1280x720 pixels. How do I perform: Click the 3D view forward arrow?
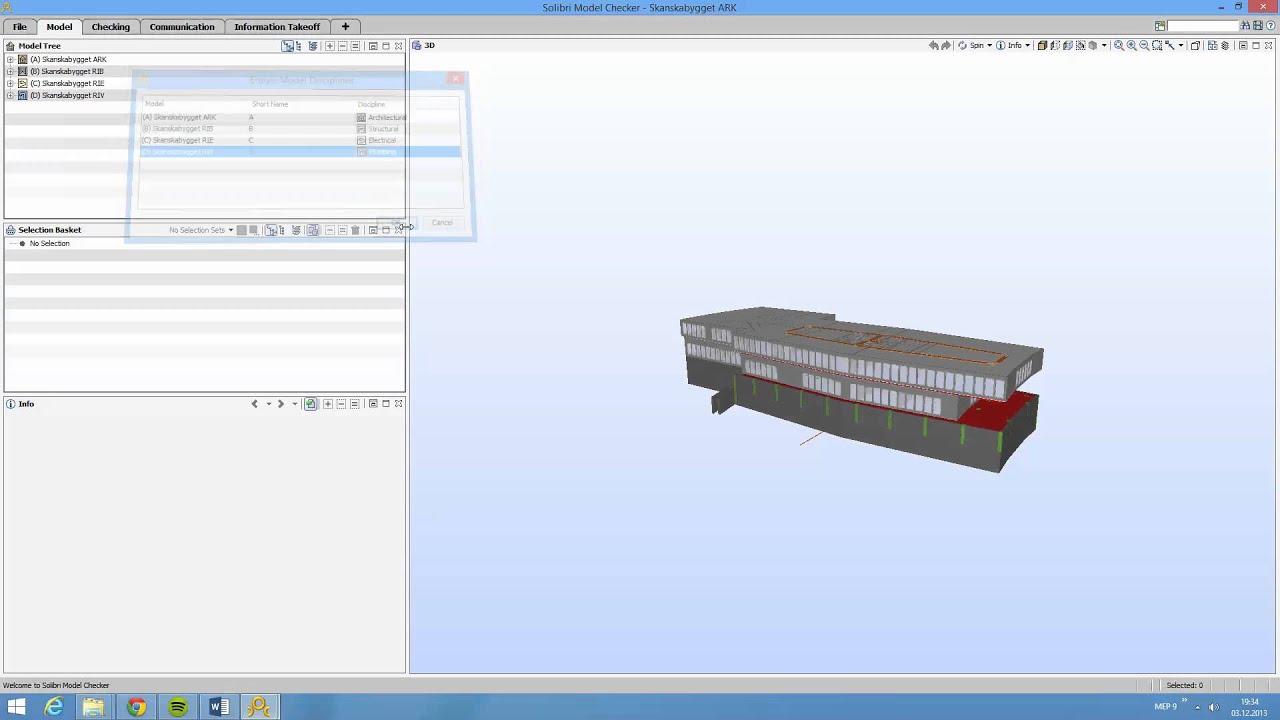click(x=945, y=45)
